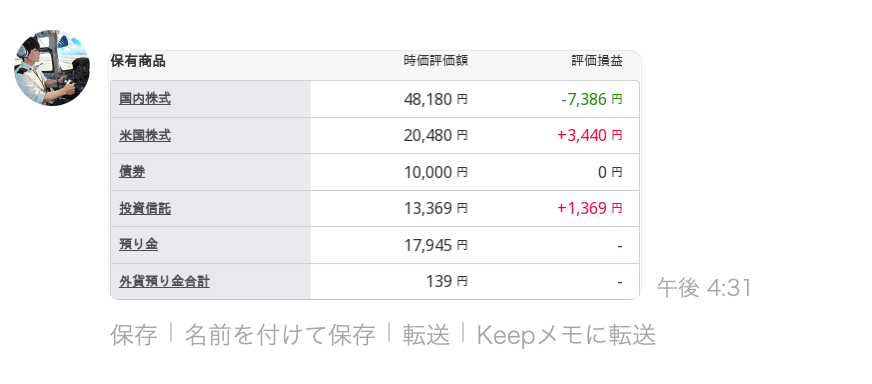Open the 預り金 link
The image size is (872, 384).
pos(138,244)
